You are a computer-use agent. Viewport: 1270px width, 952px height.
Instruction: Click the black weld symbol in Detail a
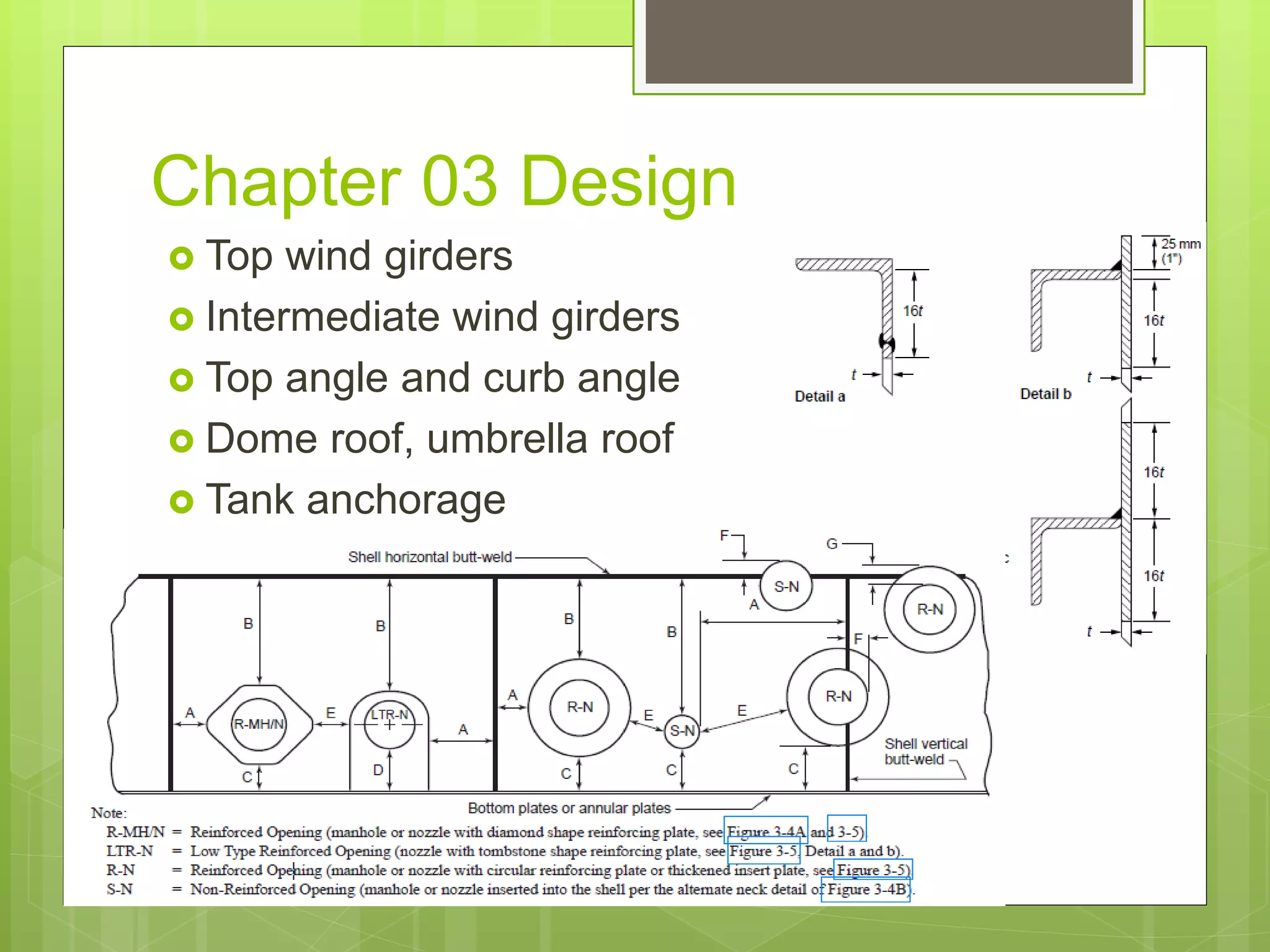point(887,342)
